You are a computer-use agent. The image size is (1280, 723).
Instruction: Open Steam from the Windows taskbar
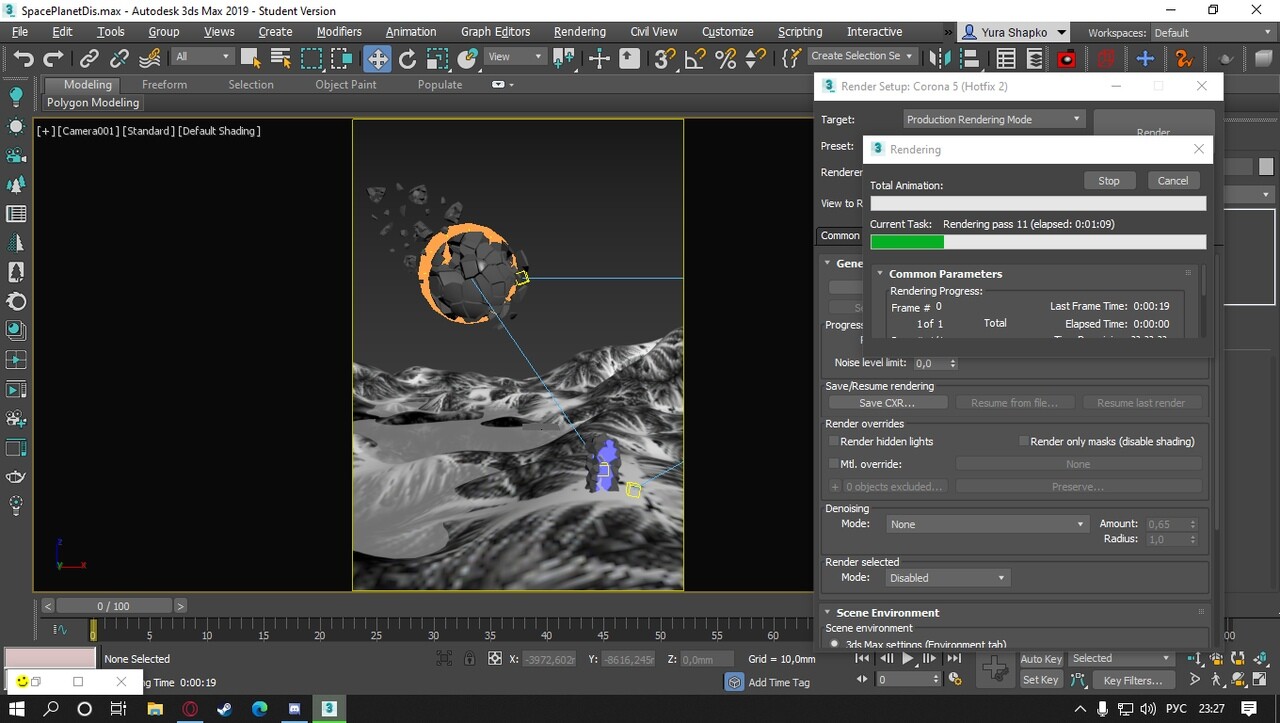tap(224, 709)
